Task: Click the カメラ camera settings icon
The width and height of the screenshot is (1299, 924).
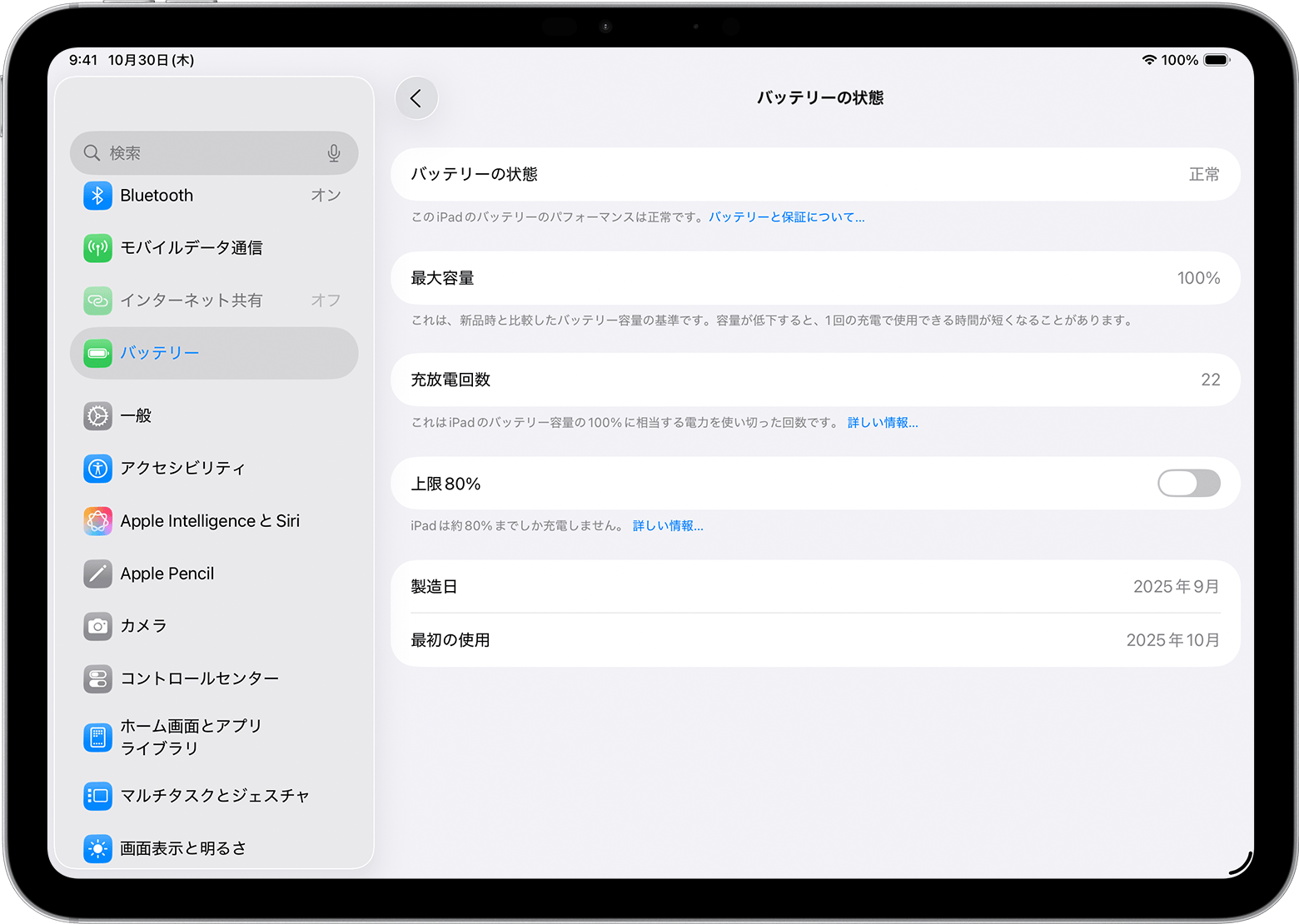Action: pos(97,626)
